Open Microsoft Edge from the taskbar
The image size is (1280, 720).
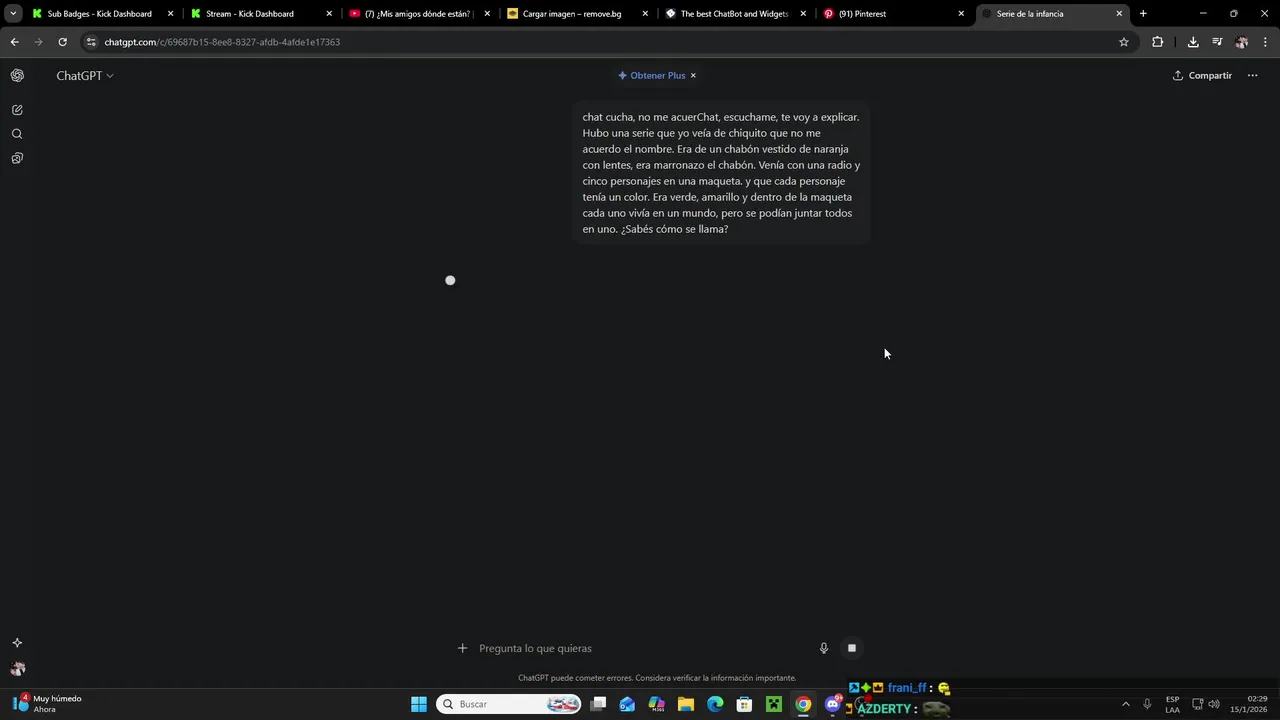715,704
